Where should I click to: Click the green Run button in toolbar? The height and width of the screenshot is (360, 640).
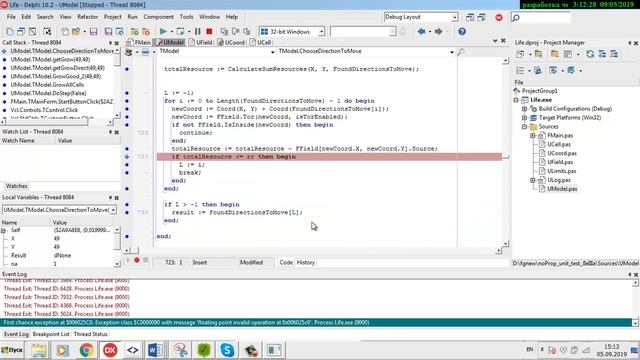coord(163,31)
